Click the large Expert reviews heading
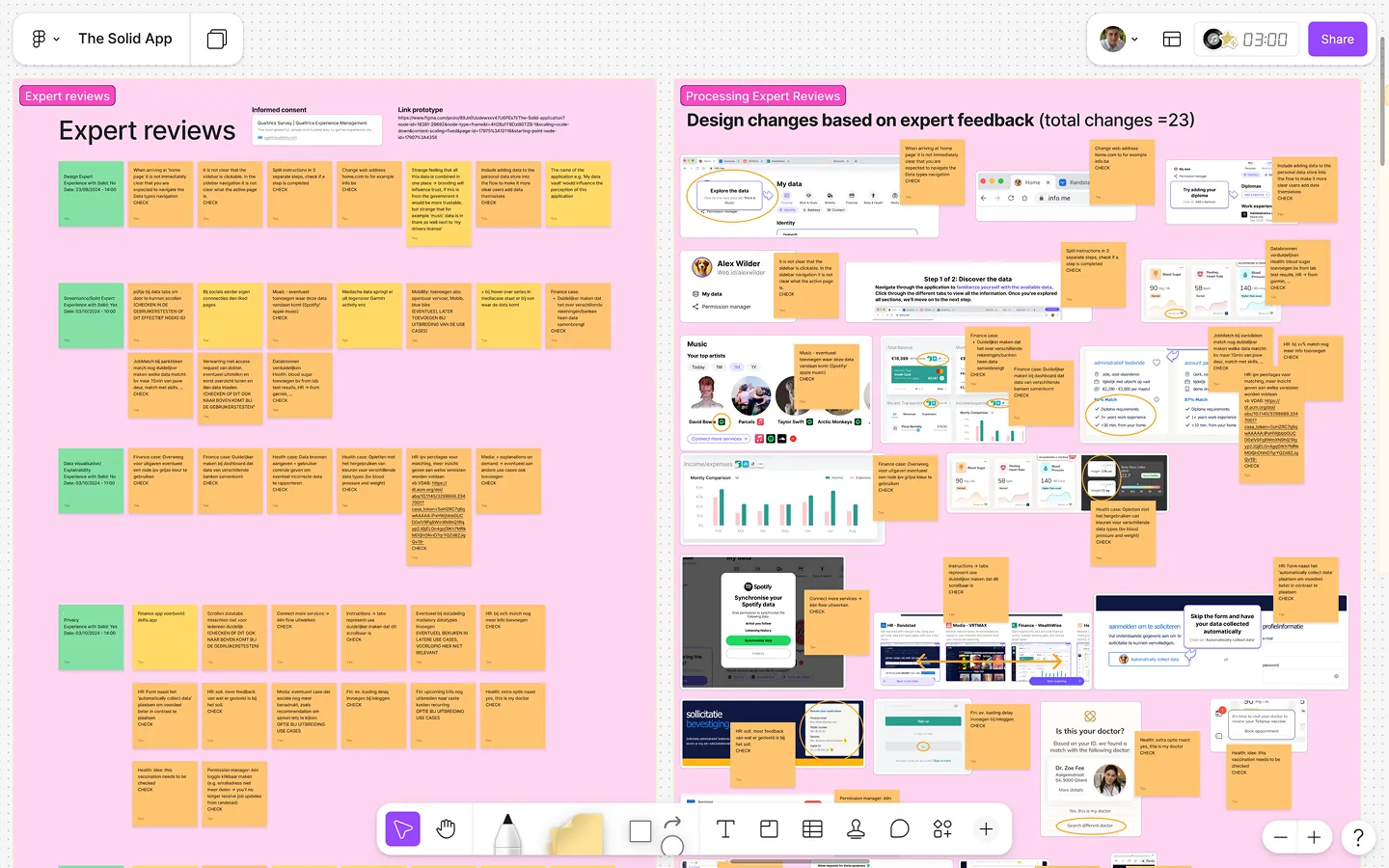This screenshot has height=868, width=1389. (147, 130)
